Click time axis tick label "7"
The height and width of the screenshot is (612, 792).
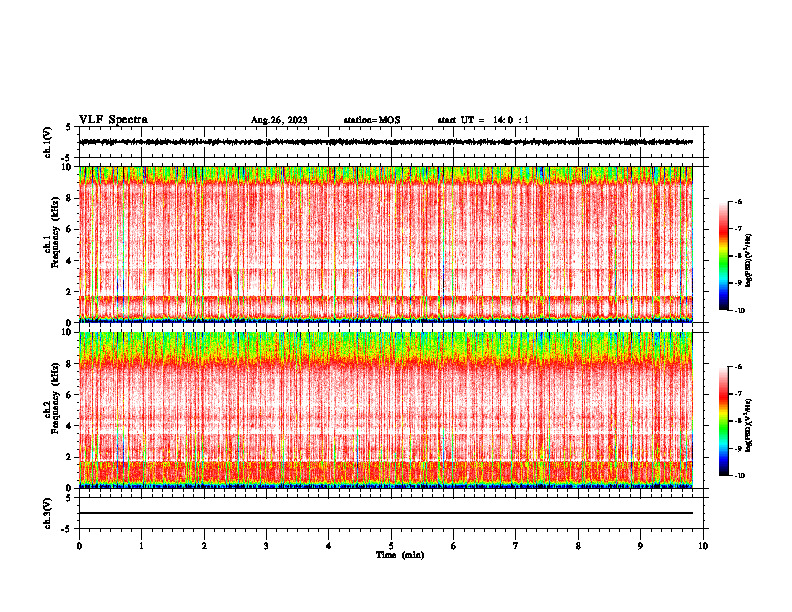[x=516, y=546]
